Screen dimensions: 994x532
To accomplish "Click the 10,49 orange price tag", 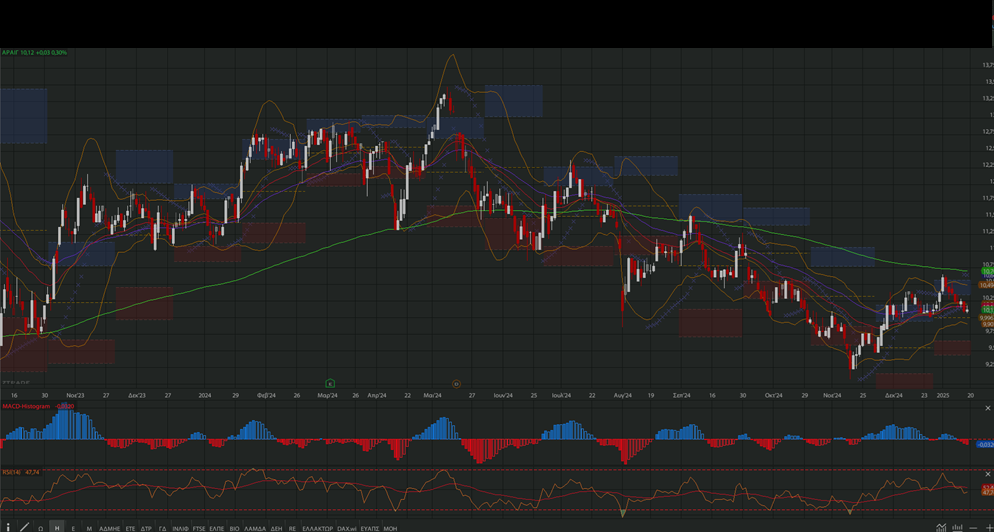I will coord(986,285).
